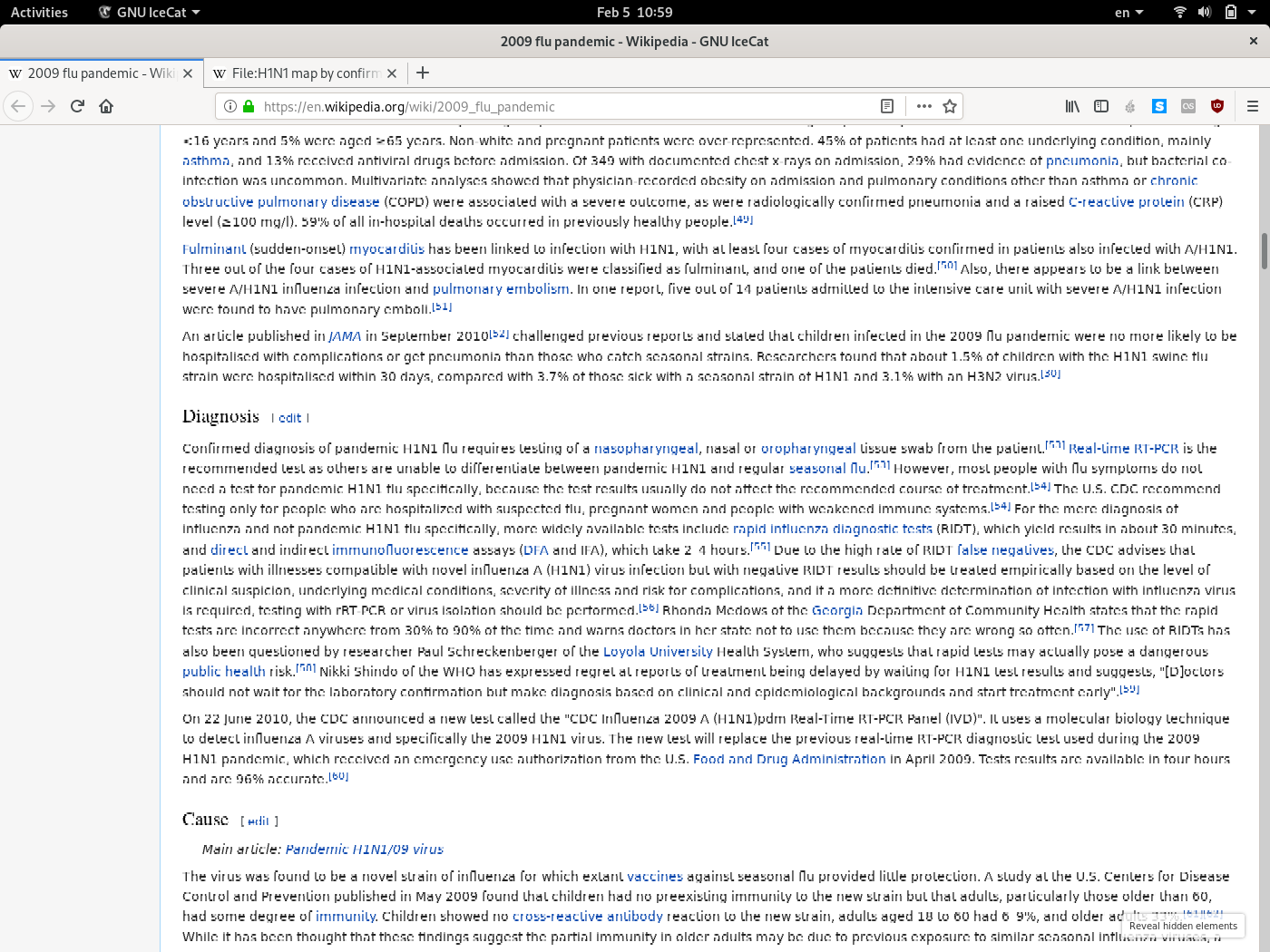The width and height of the screenshot is (1270, 952).
Task: Open the nasopharyngeal link
Action: click(x=646, y=448)
